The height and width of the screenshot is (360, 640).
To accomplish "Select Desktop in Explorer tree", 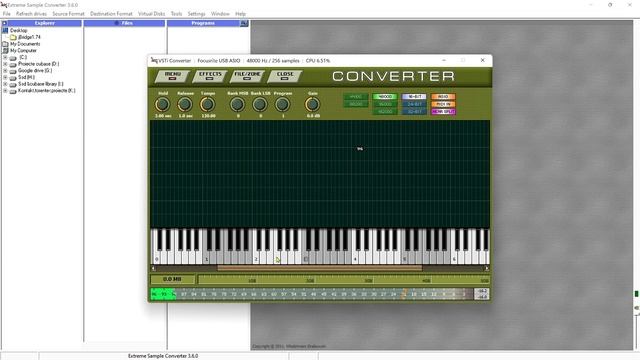I will click(x=18, y=30).
